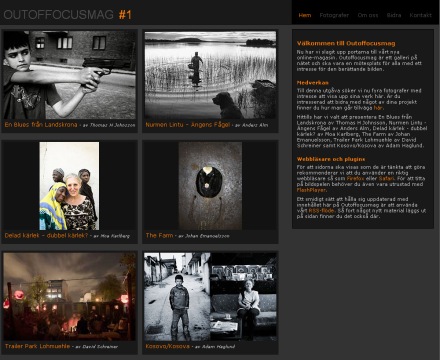Follow the FlashPlayer link

pos(311,190)
